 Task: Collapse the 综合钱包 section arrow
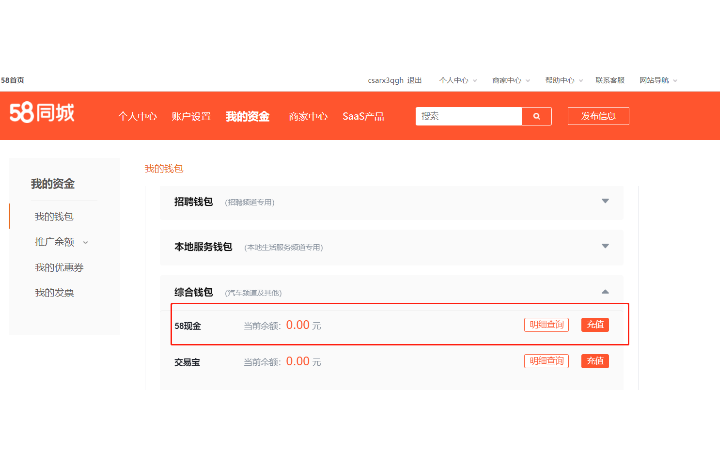click(605, 292)
